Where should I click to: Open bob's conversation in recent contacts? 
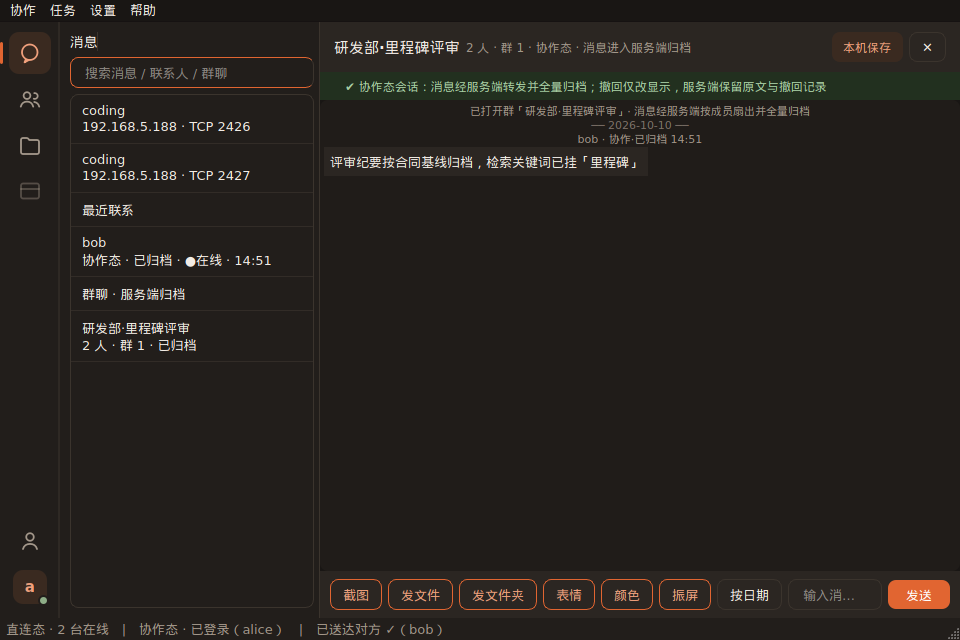point(192,252)
